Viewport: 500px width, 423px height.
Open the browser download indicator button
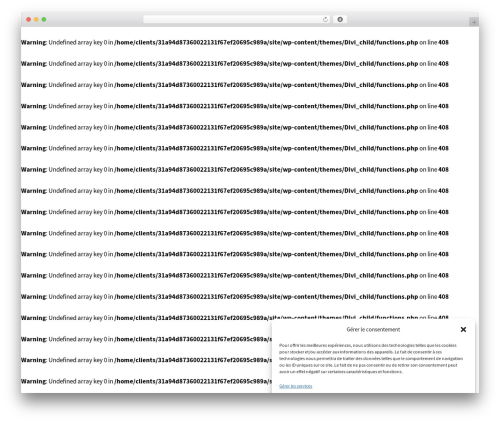click(340, 20)
